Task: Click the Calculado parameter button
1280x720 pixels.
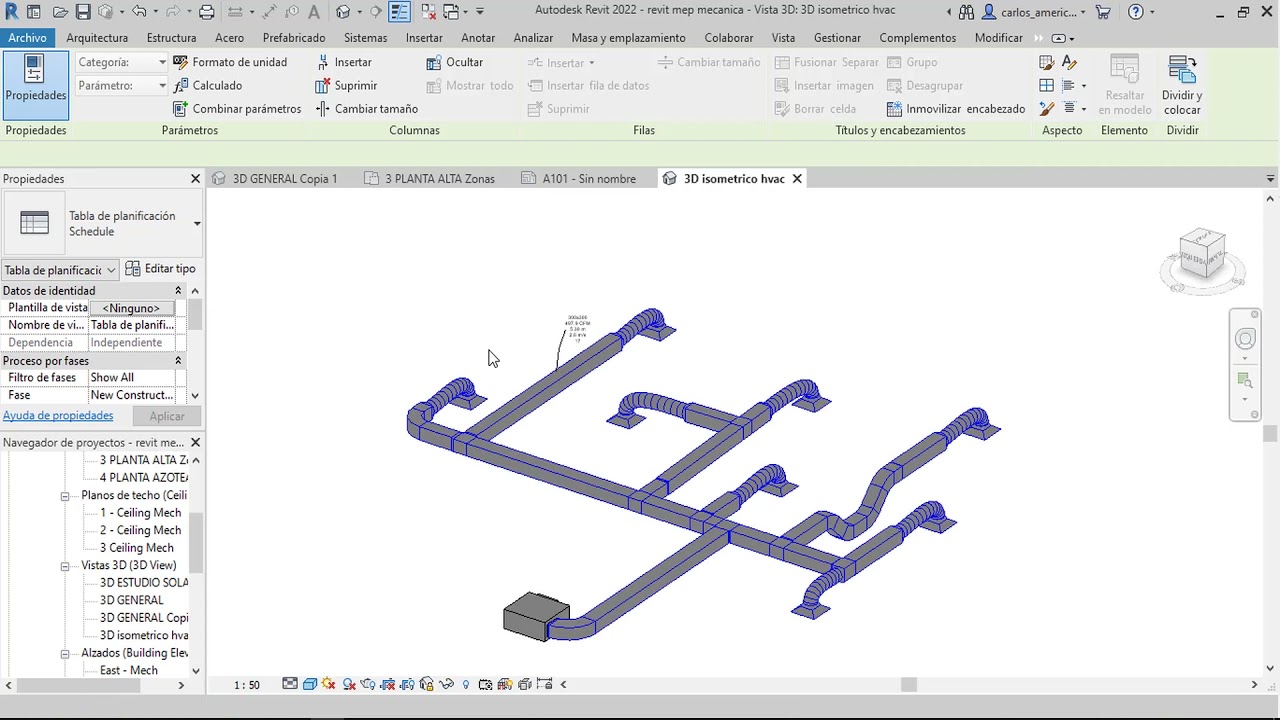Action: [208, 86]
